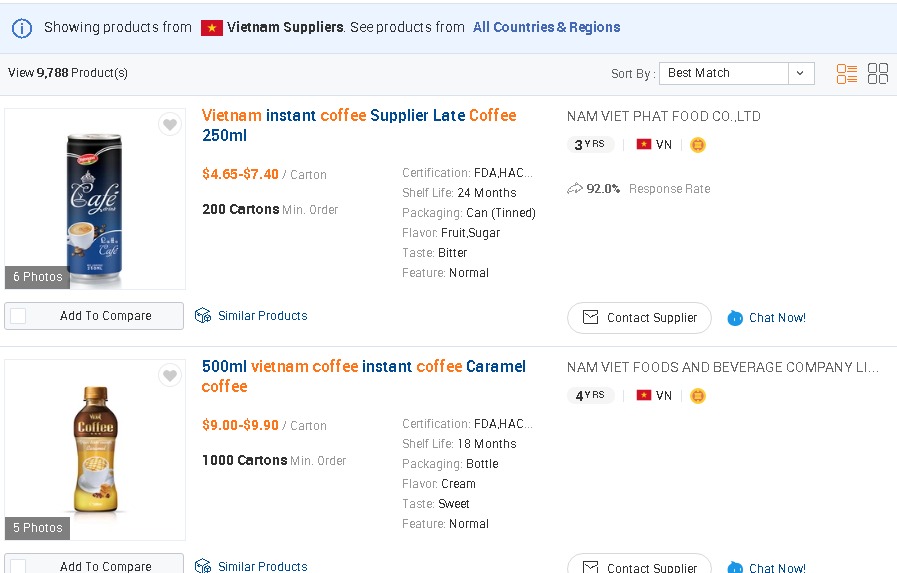Favorite the Late Coffee 250ml product heart

[170, 124]
